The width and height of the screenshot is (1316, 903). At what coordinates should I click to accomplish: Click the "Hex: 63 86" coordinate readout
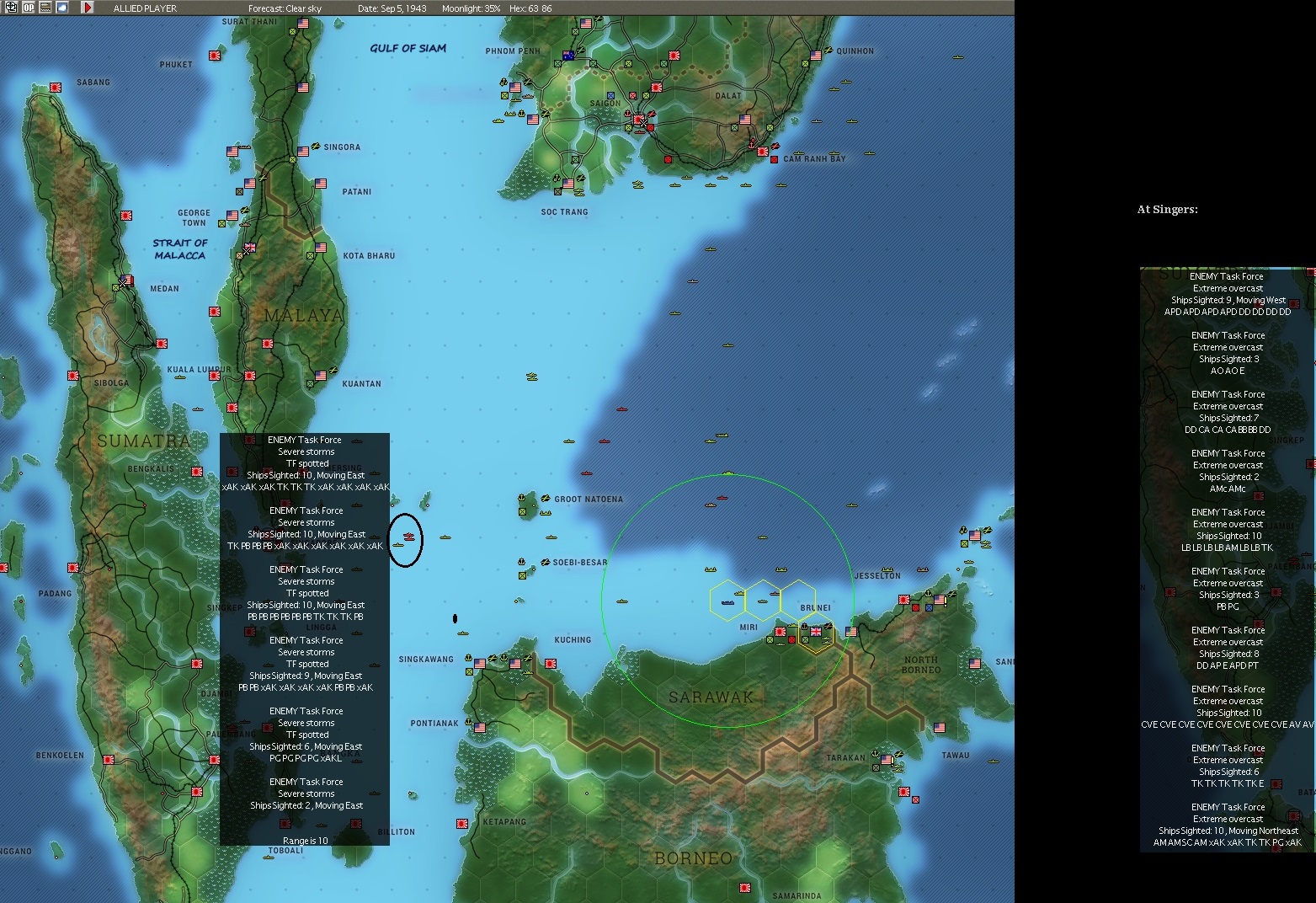(x=531, y=8)
